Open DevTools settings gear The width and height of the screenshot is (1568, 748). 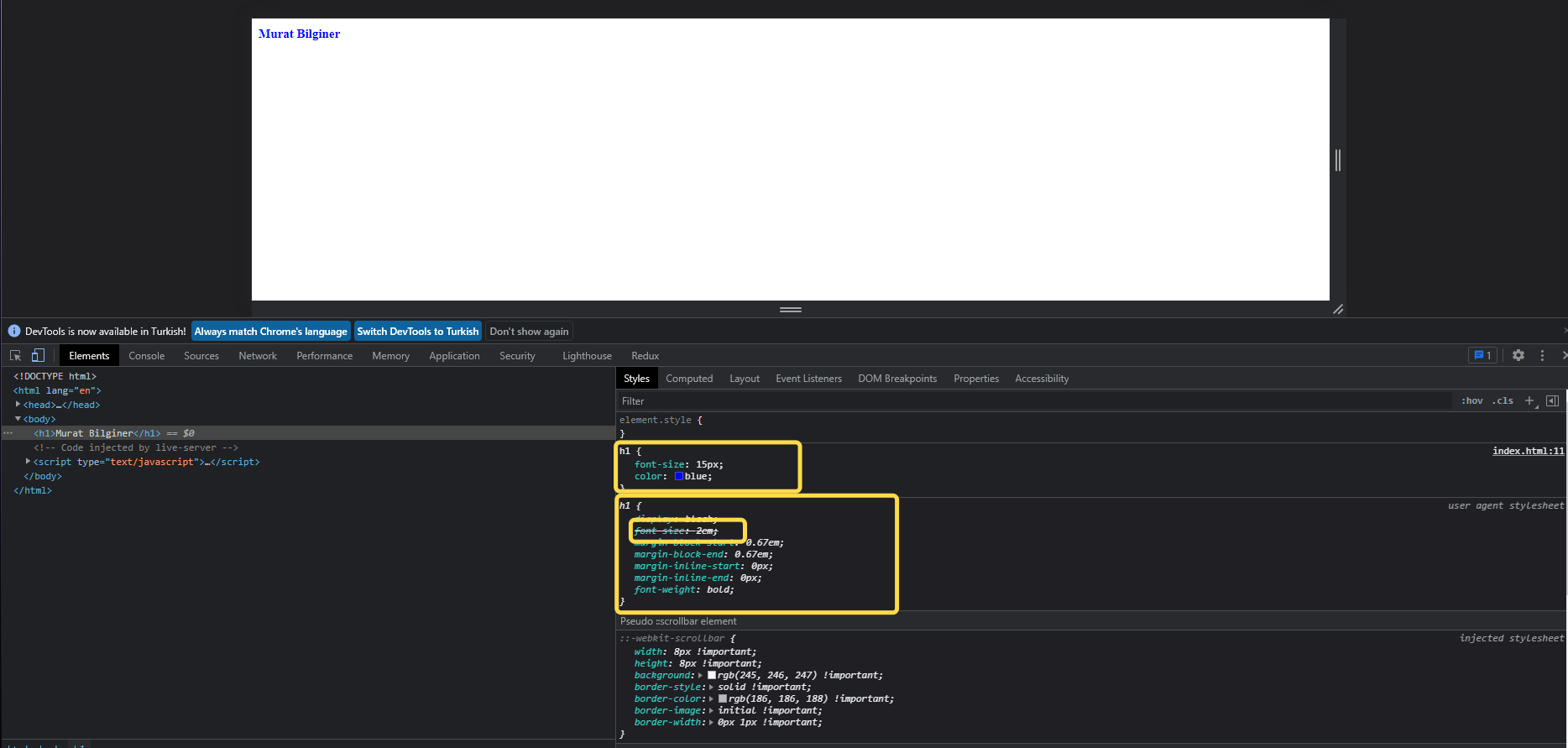[x=1518, y=356]
